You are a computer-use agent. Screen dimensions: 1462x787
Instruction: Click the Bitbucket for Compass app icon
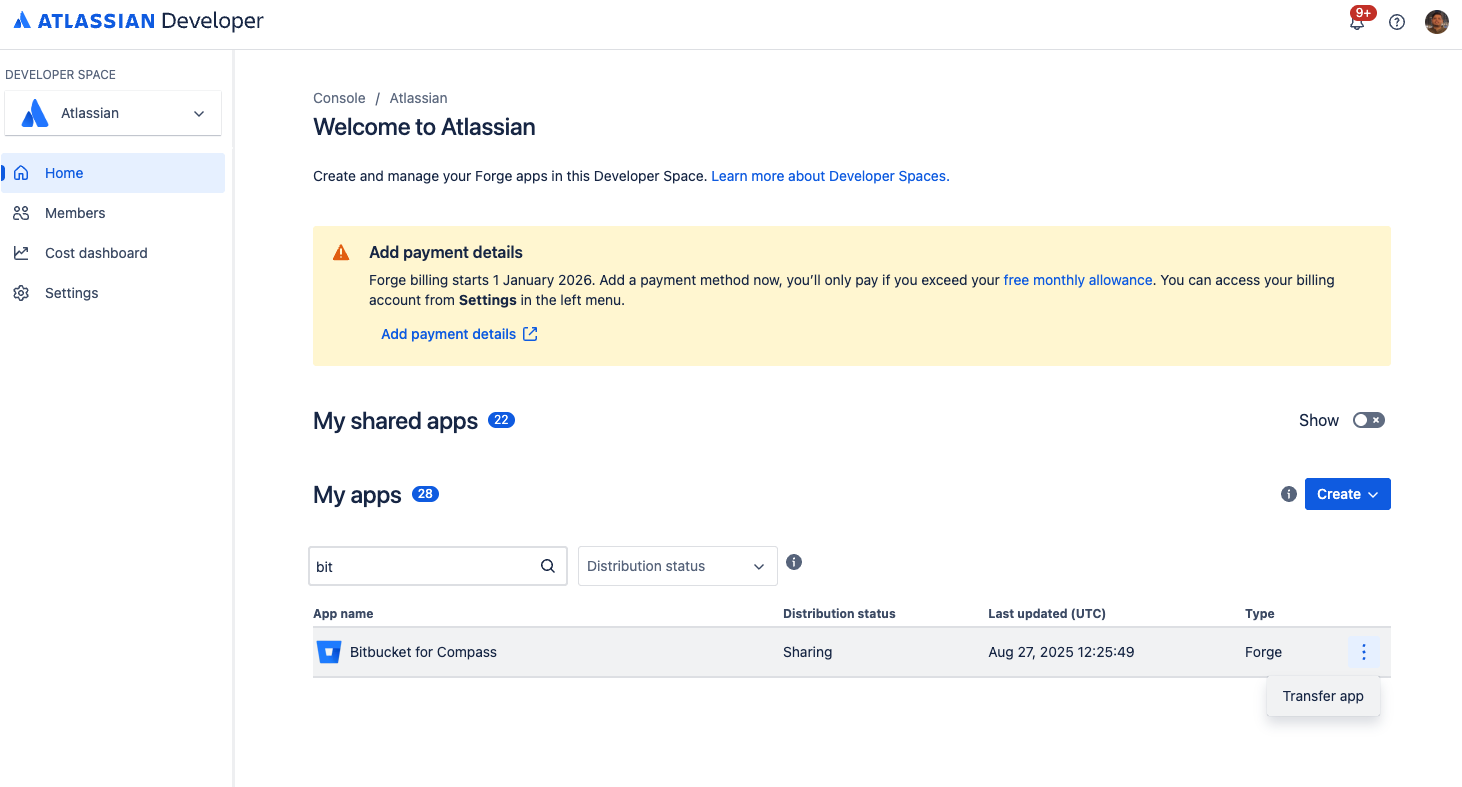point(329,652)
